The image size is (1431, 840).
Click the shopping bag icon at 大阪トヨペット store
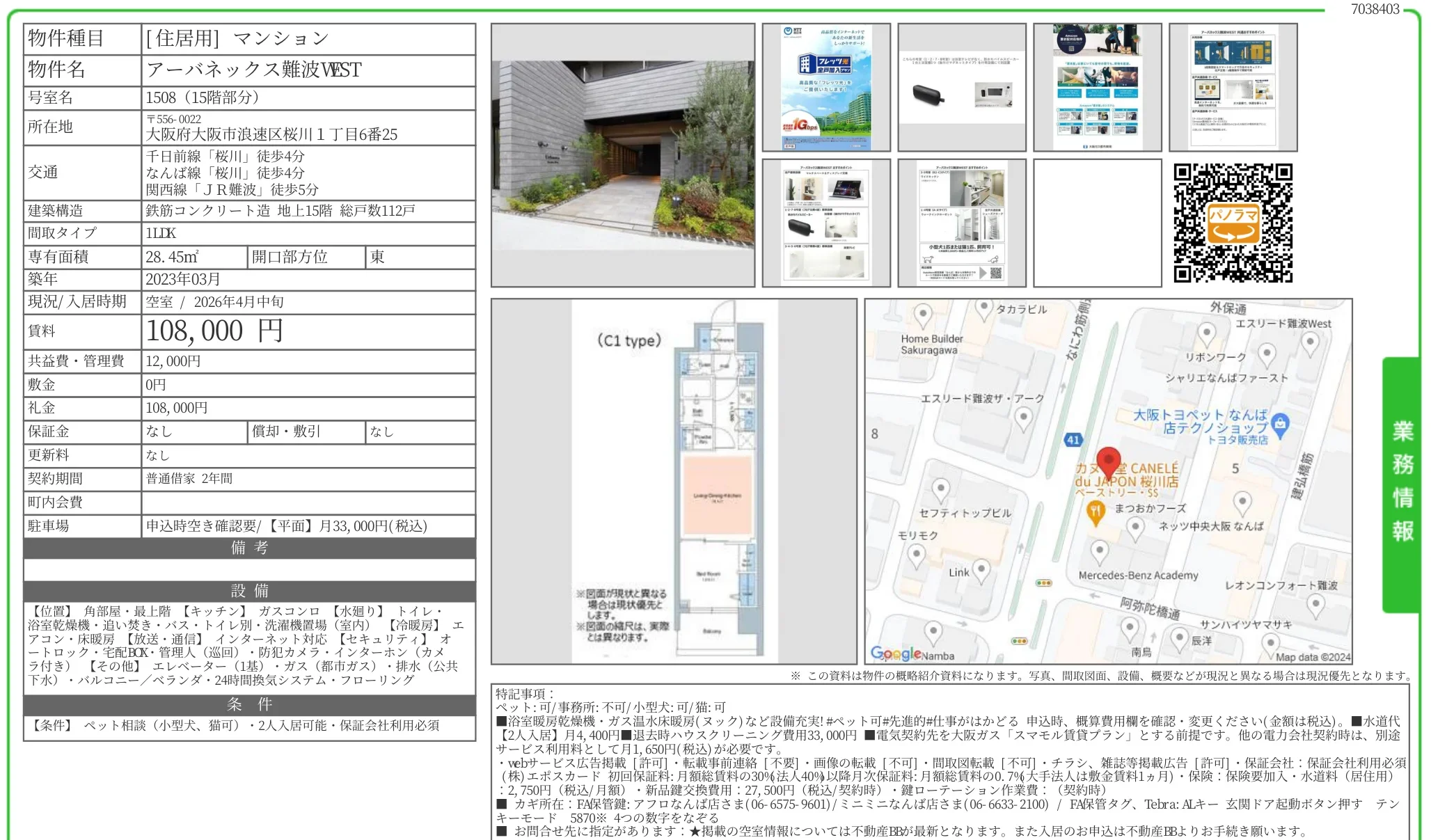coord(1281,425)
